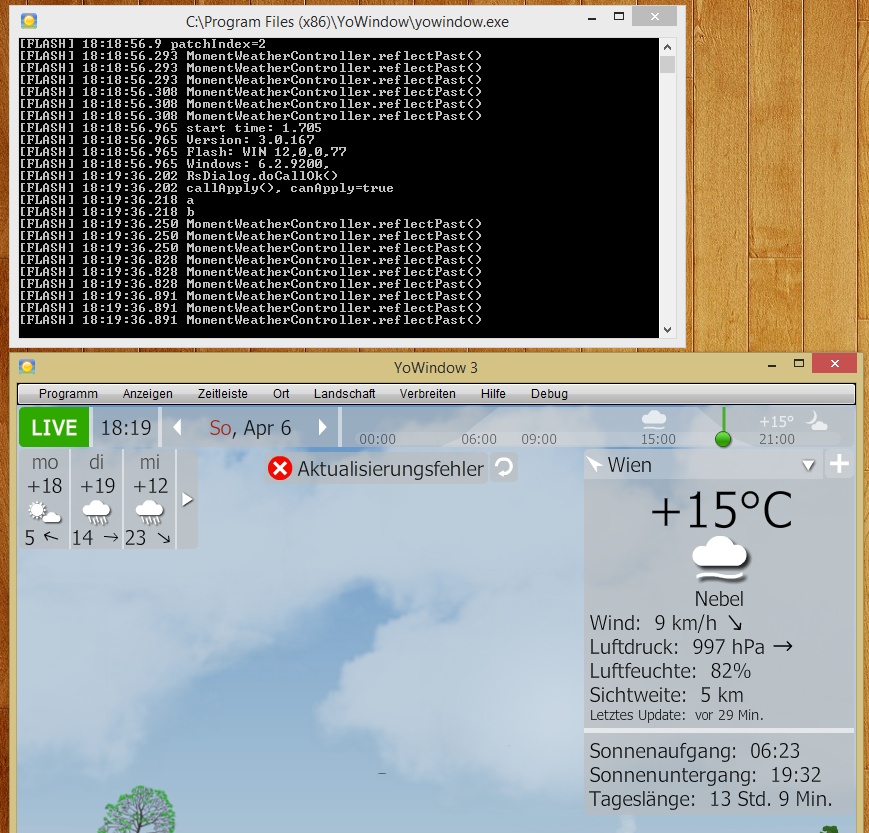Image resolution: width=869 pixels, height=833 pixels.
Task: Expand forecast days with right arrow
Action: click(x=186, y=498)
